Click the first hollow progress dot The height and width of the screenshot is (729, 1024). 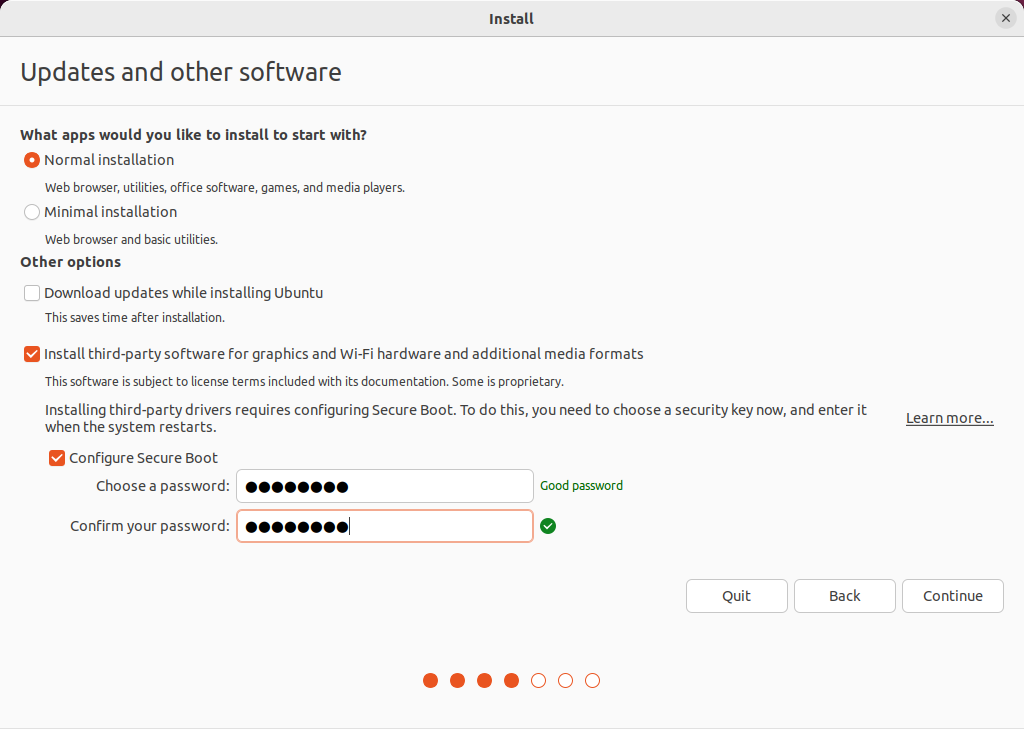(x=539, y=681)
